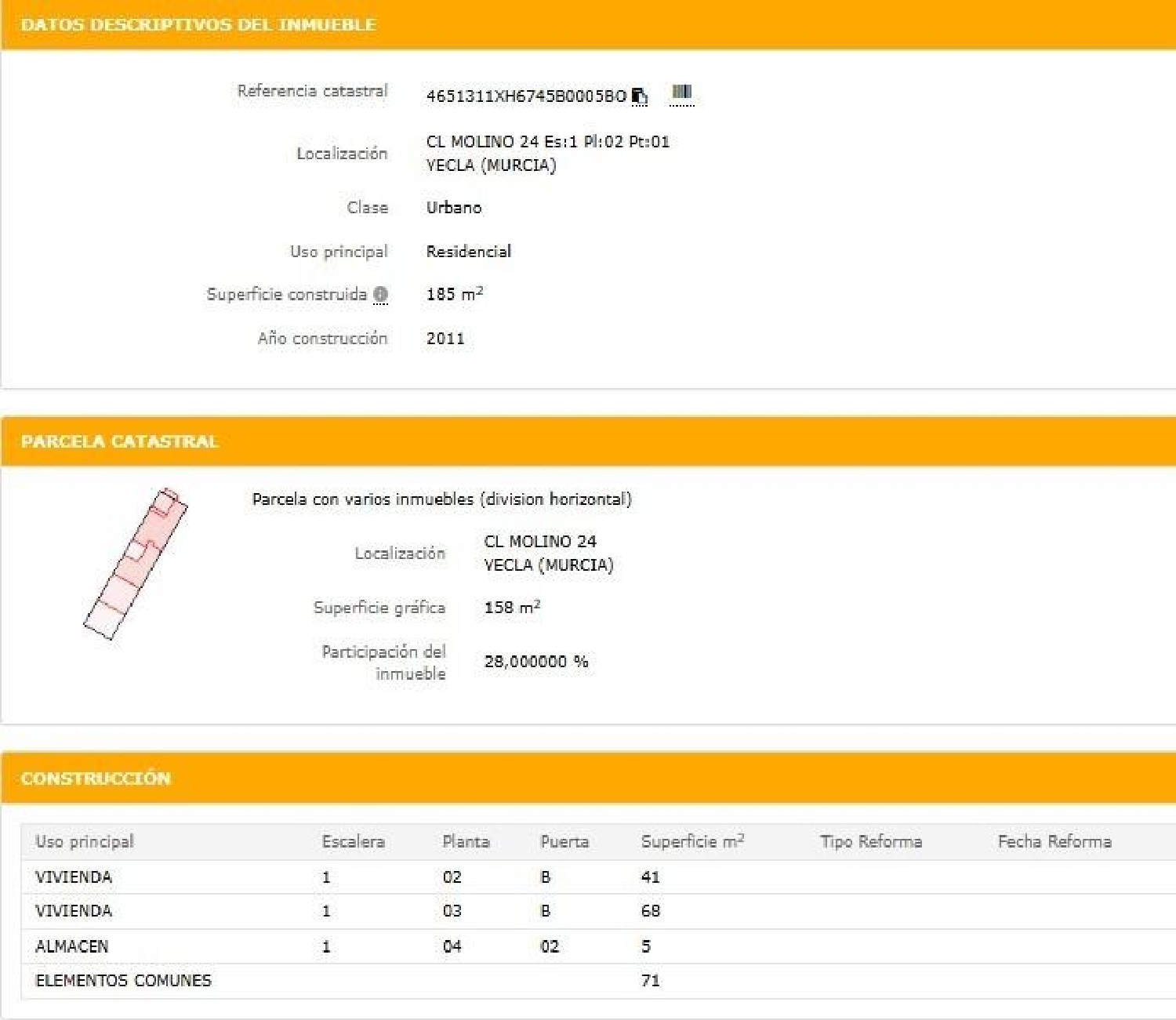Click the Superficie m² column header
This screenshot has width=1176, height=1020.
coord(691,842)
